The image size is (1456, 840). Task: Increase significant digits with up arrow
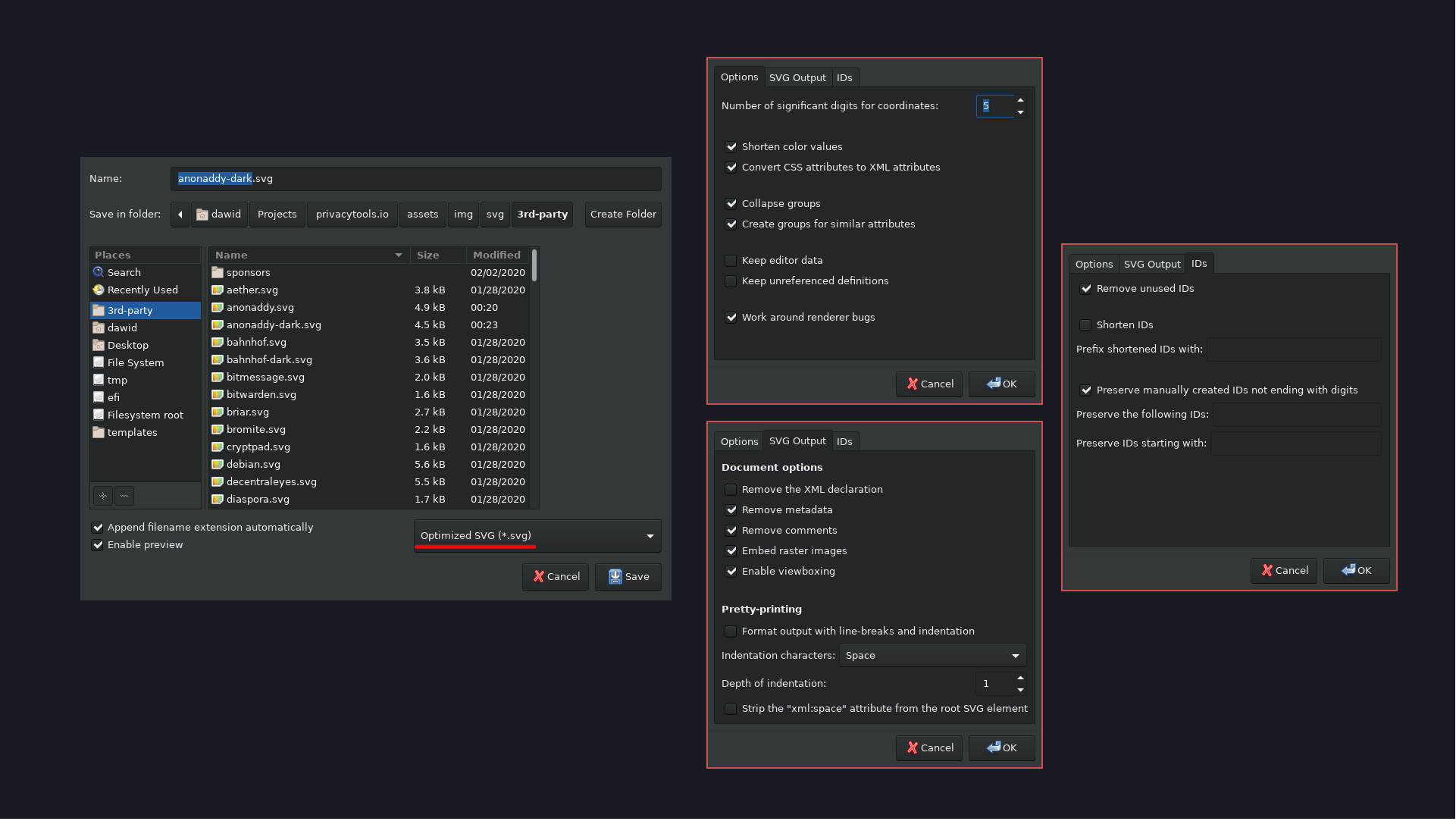tap(1020, 100)
